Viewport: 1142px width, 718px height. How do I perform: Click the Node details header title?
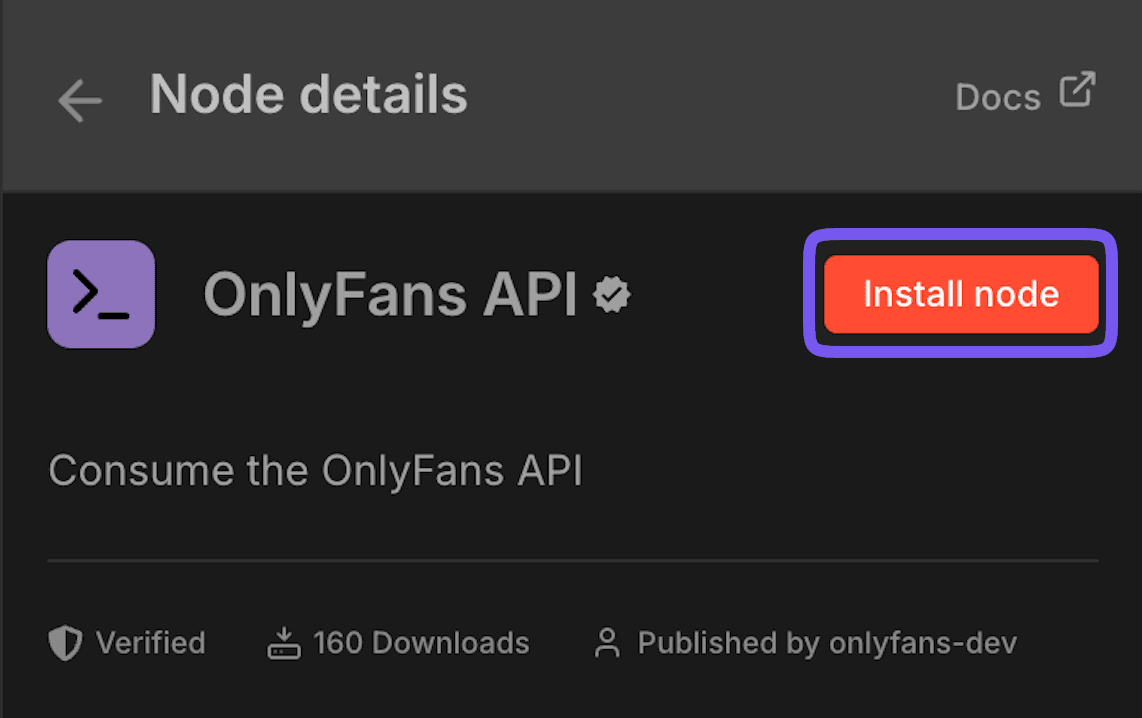[x=308, y=94]
